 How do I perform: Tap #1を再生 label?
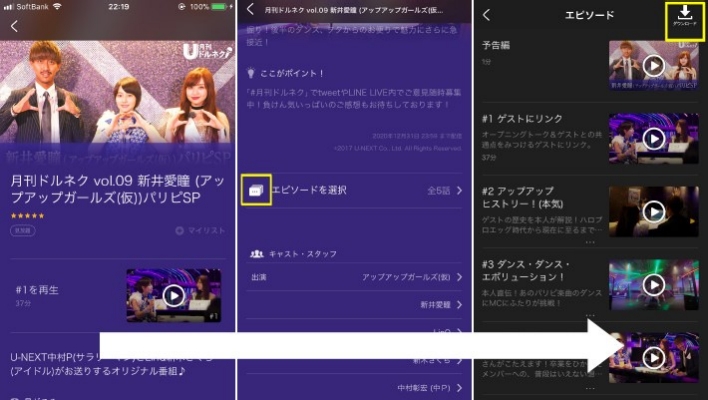[37, 290]
